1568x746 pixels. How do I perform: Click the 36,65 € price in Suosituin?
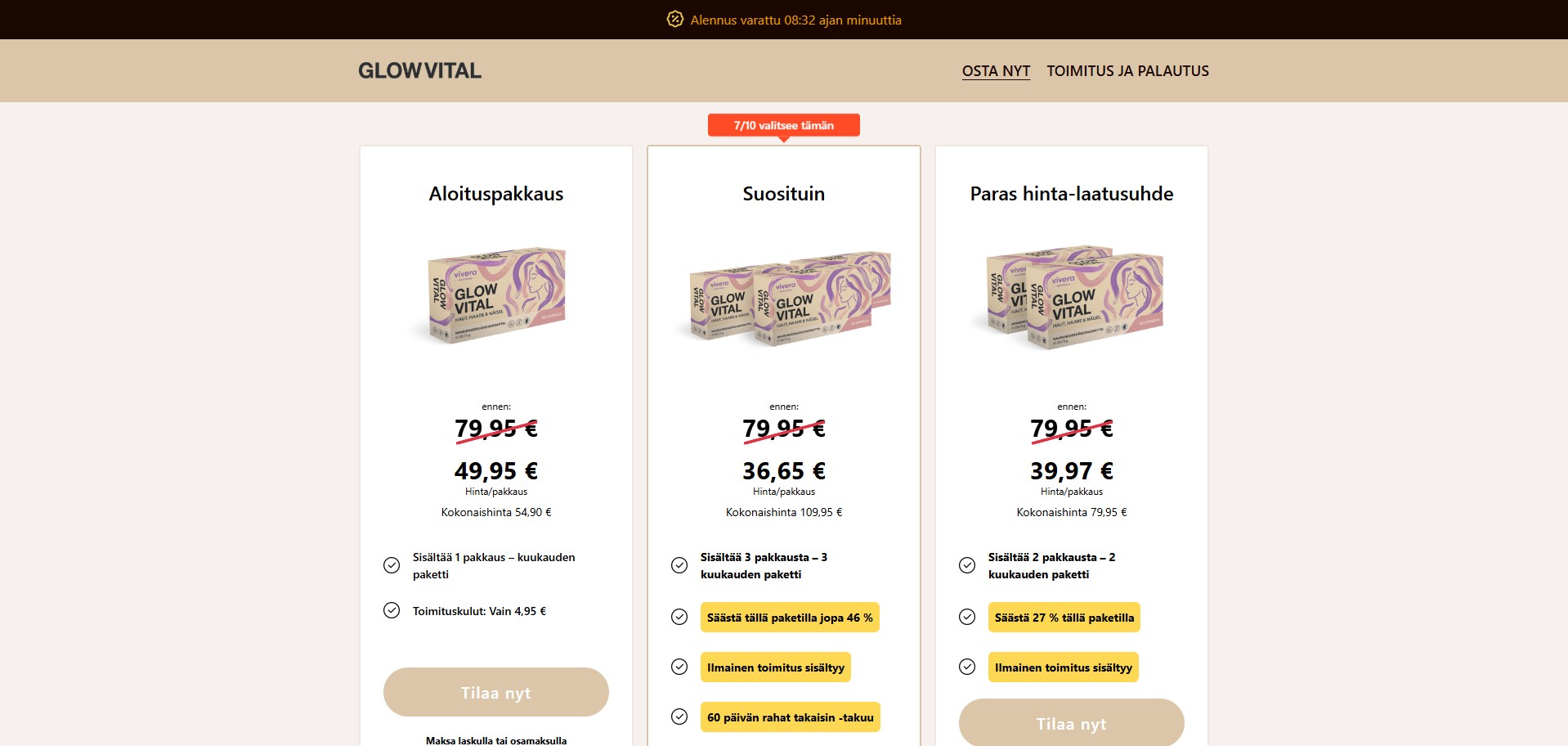[x=783, y=471]
